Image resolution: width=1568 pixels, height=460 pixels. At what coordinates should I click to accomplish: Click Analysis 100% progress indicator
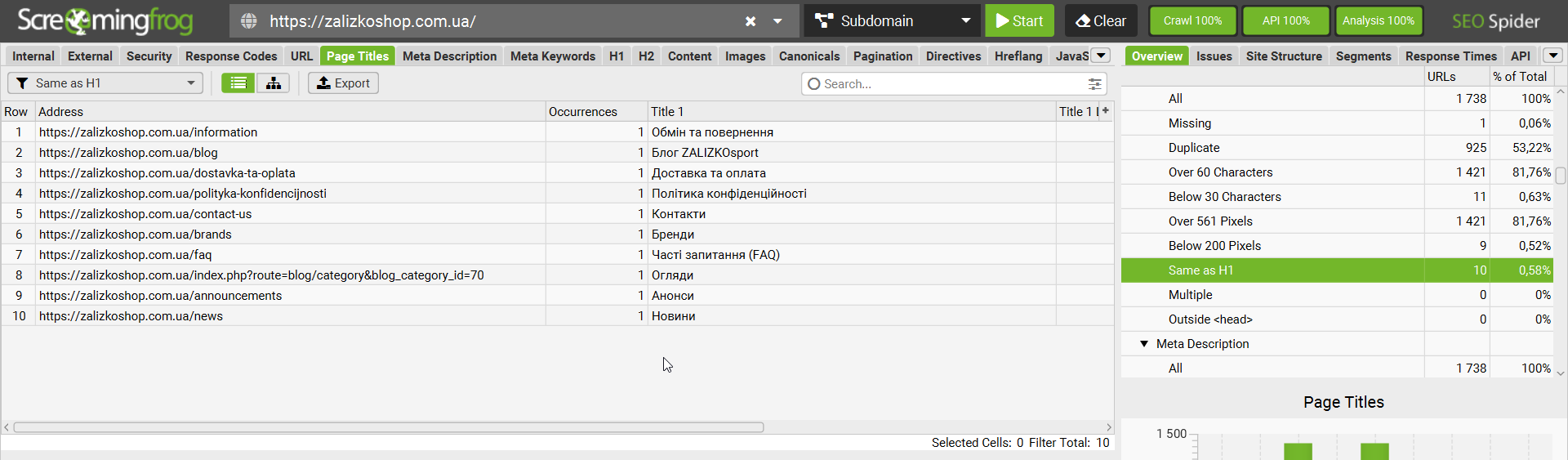pos(1378,20)
